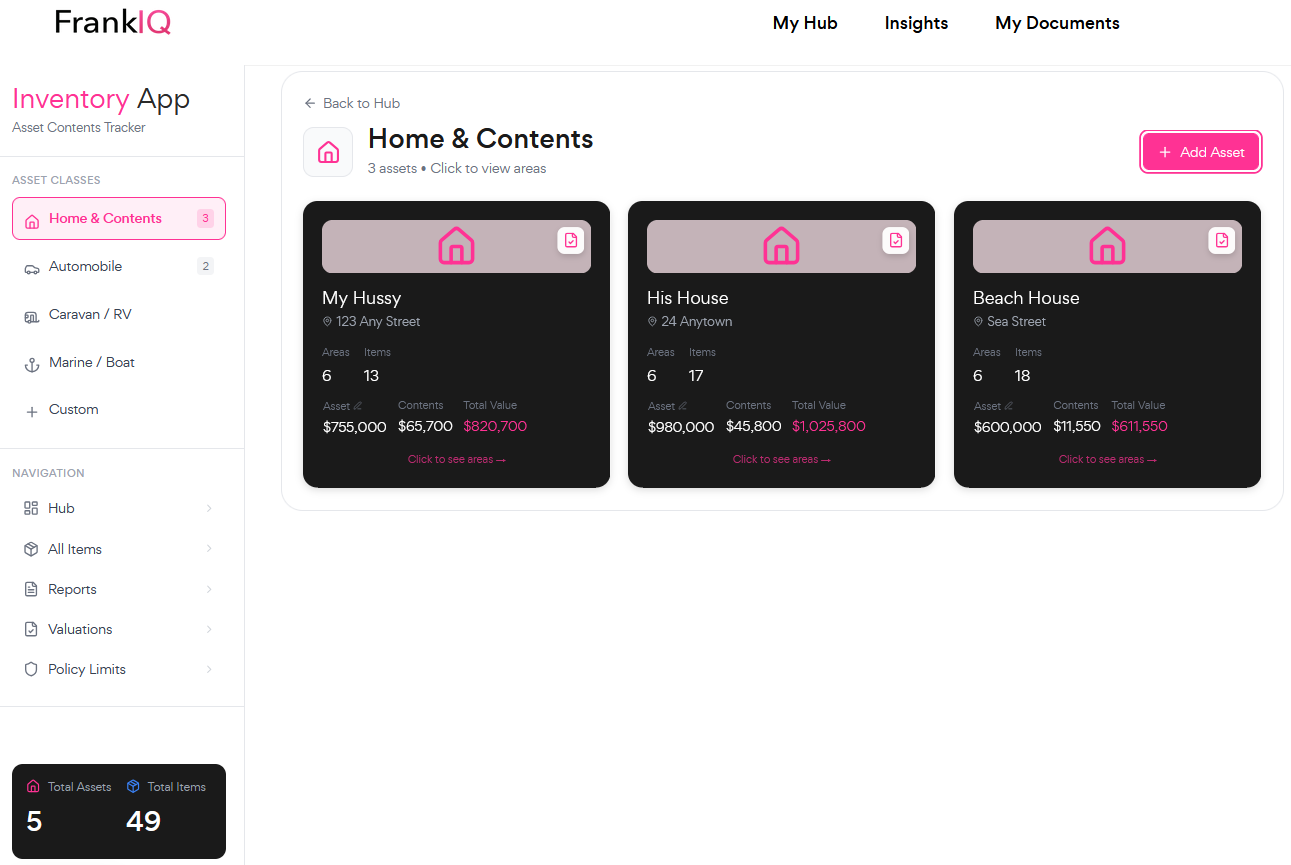Viewport: 1291px width, 865px height.
Task: Click 'Click to see areas' on Beach House
Action: click(1107, 459)
